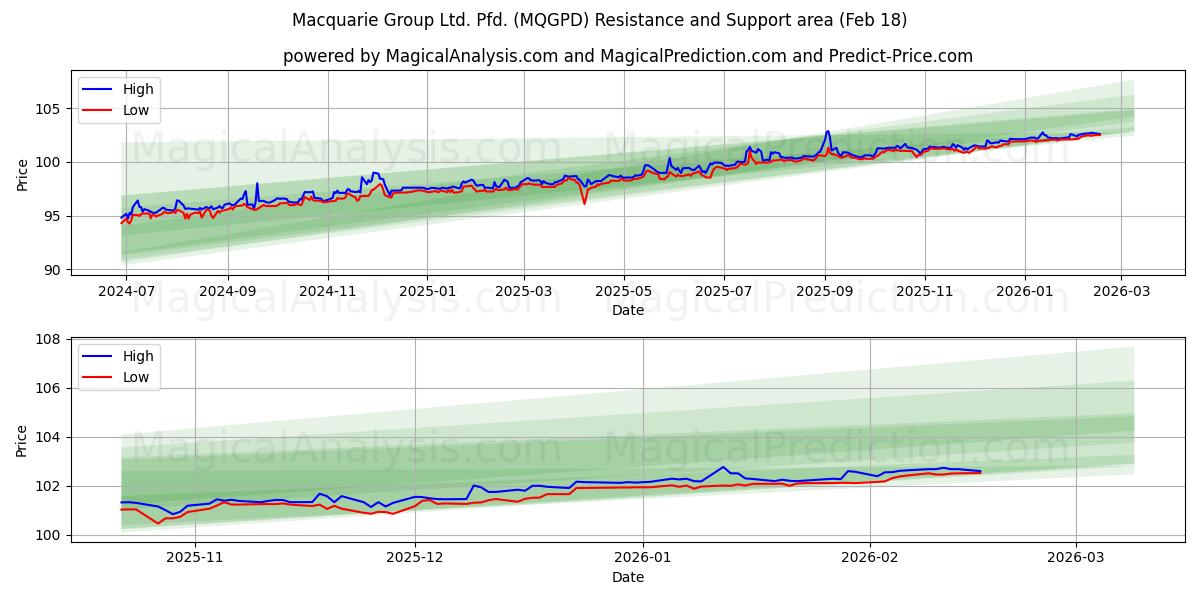This screenshot has width=1200, height=600.
Task: Click the Price axis label on top chart
Action: (x=25, y=173)
